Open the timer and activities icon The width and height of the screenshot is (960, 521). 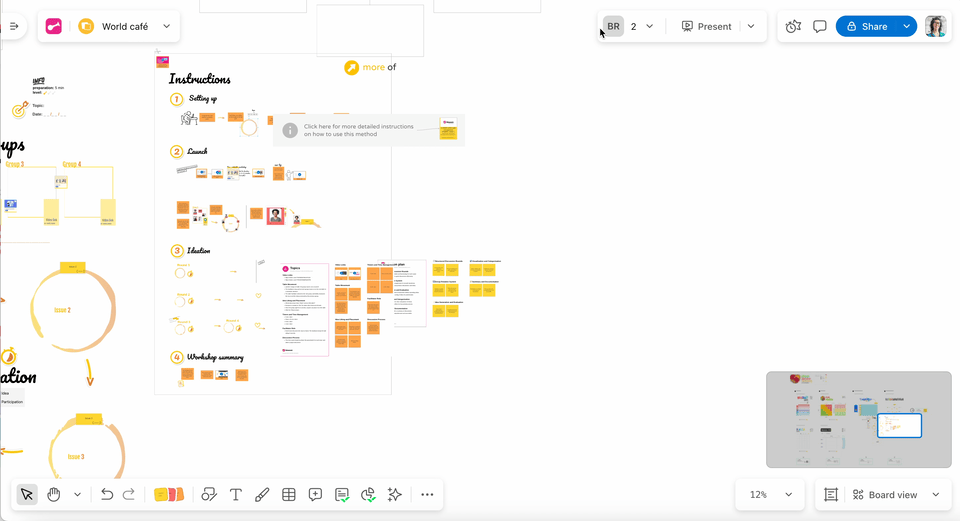pos(793,26)
